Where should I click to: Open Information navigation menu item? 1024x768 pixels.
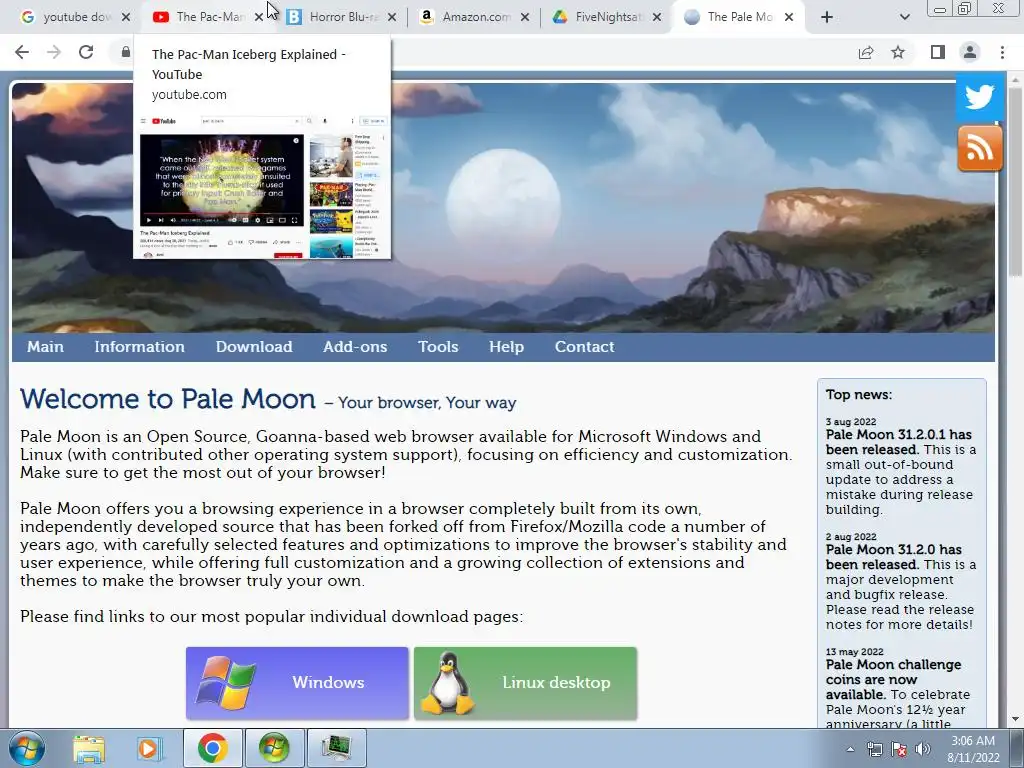(x=139, y=347)
